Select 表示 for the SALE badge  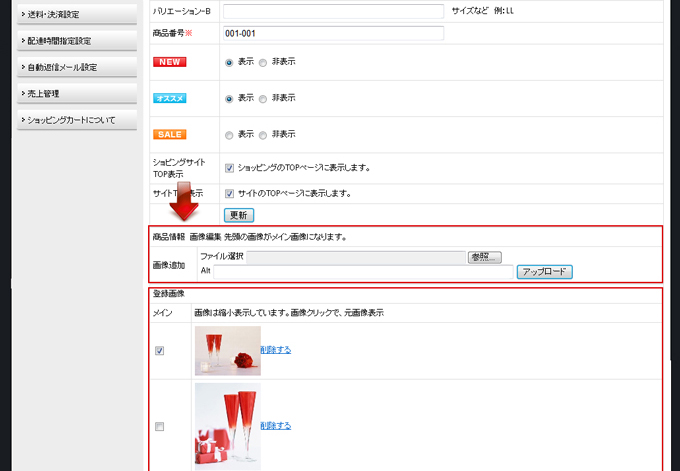tap(229, 134)
